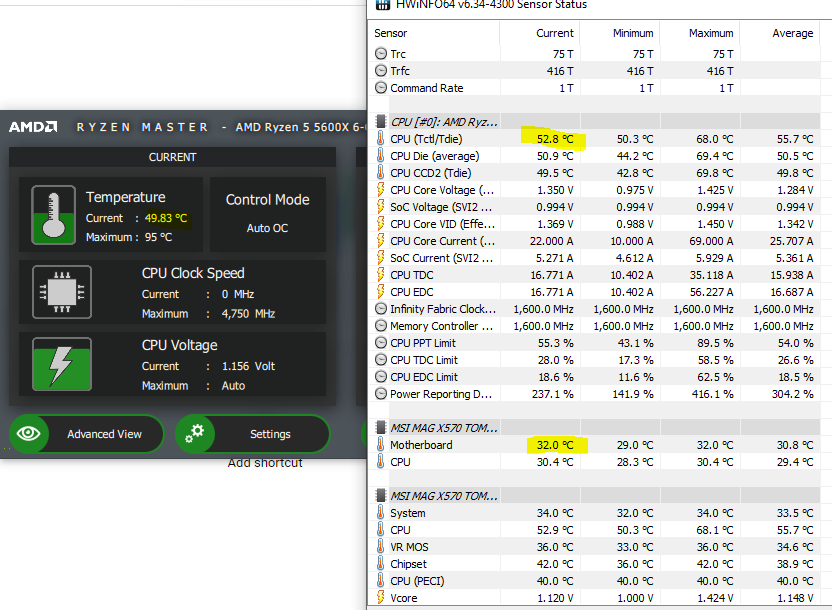This screenshot has height=610, width=832.
Task: Click thermometer icon beside CPU Die (average)
Action: [x=380, y=155]
